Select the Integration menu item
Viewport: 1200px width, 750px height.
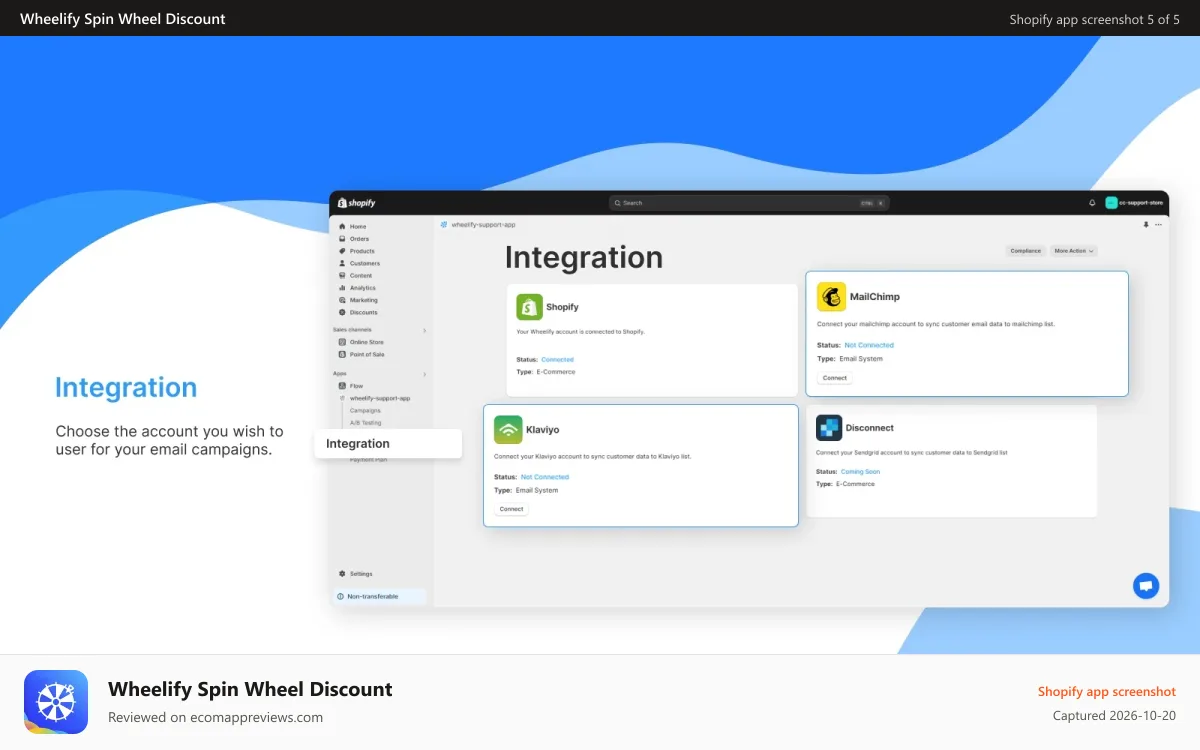(x=388, y=444)
